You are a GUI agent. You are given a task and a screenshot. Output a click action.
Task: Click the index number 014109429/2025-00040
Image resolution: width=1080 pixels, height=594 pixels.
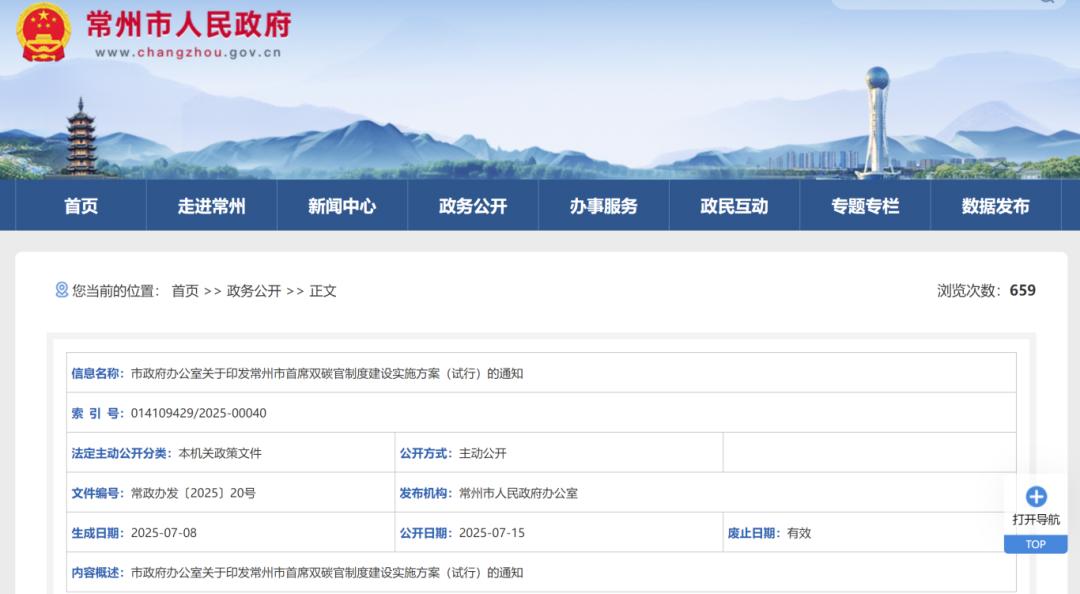[x=199, y=413]
